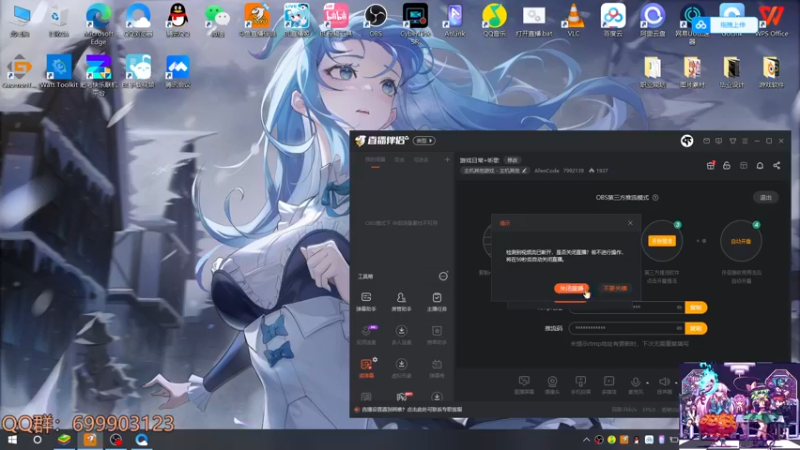Edit the stream category with pencil icon

coord(524,170)
